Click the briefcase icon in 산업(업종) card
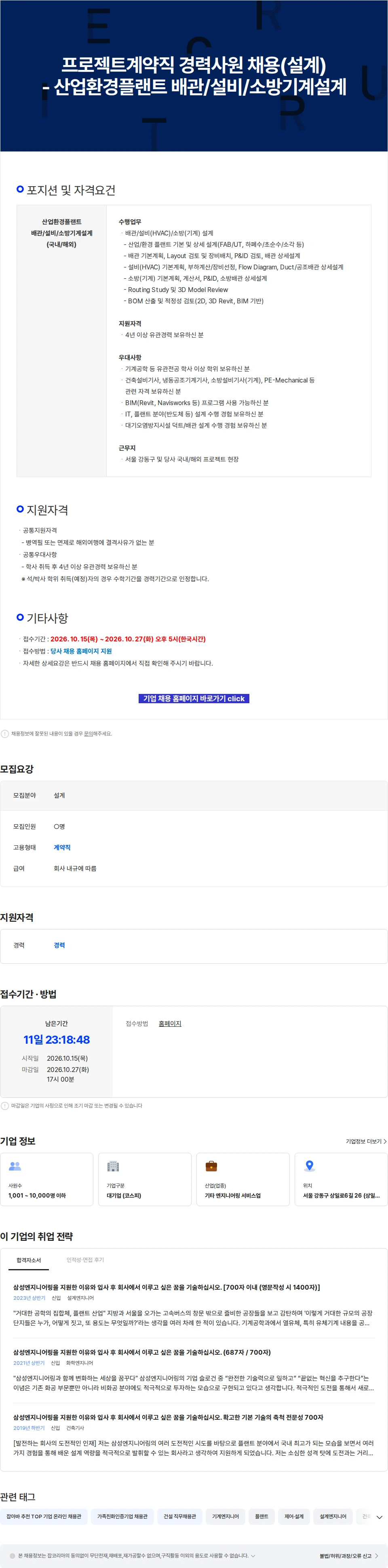388x1568 pixels. coord(211,1166)
